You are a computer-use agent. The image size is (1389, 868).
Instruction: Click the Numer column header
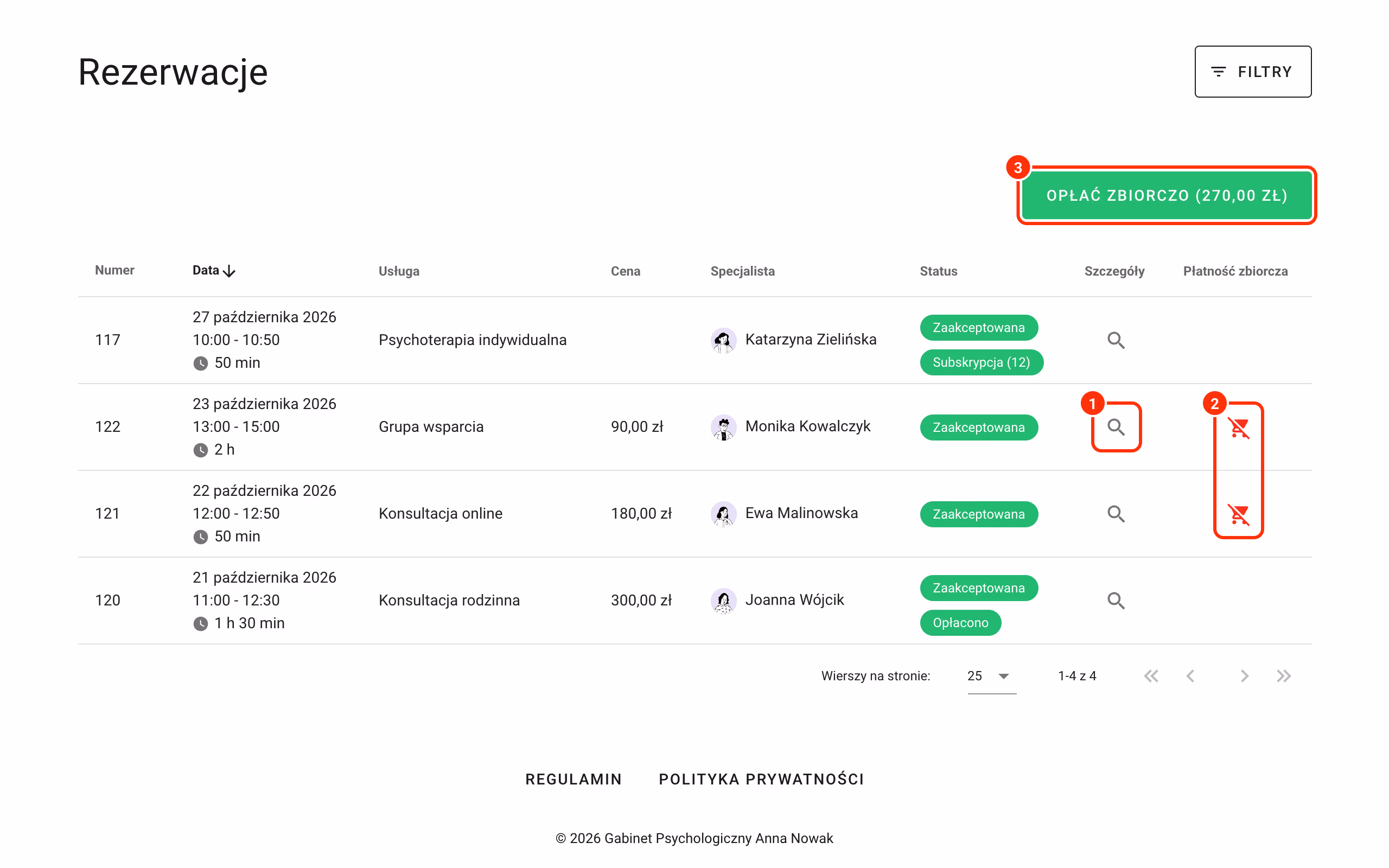click(x=114, y=270)
